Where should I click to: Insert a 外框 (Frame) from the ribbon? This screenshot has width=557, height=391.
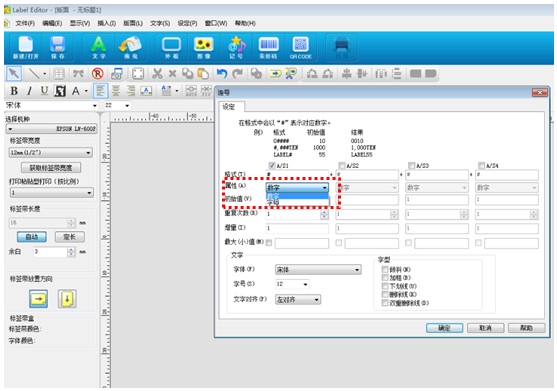pyautogui.click(x=172, y=47)
